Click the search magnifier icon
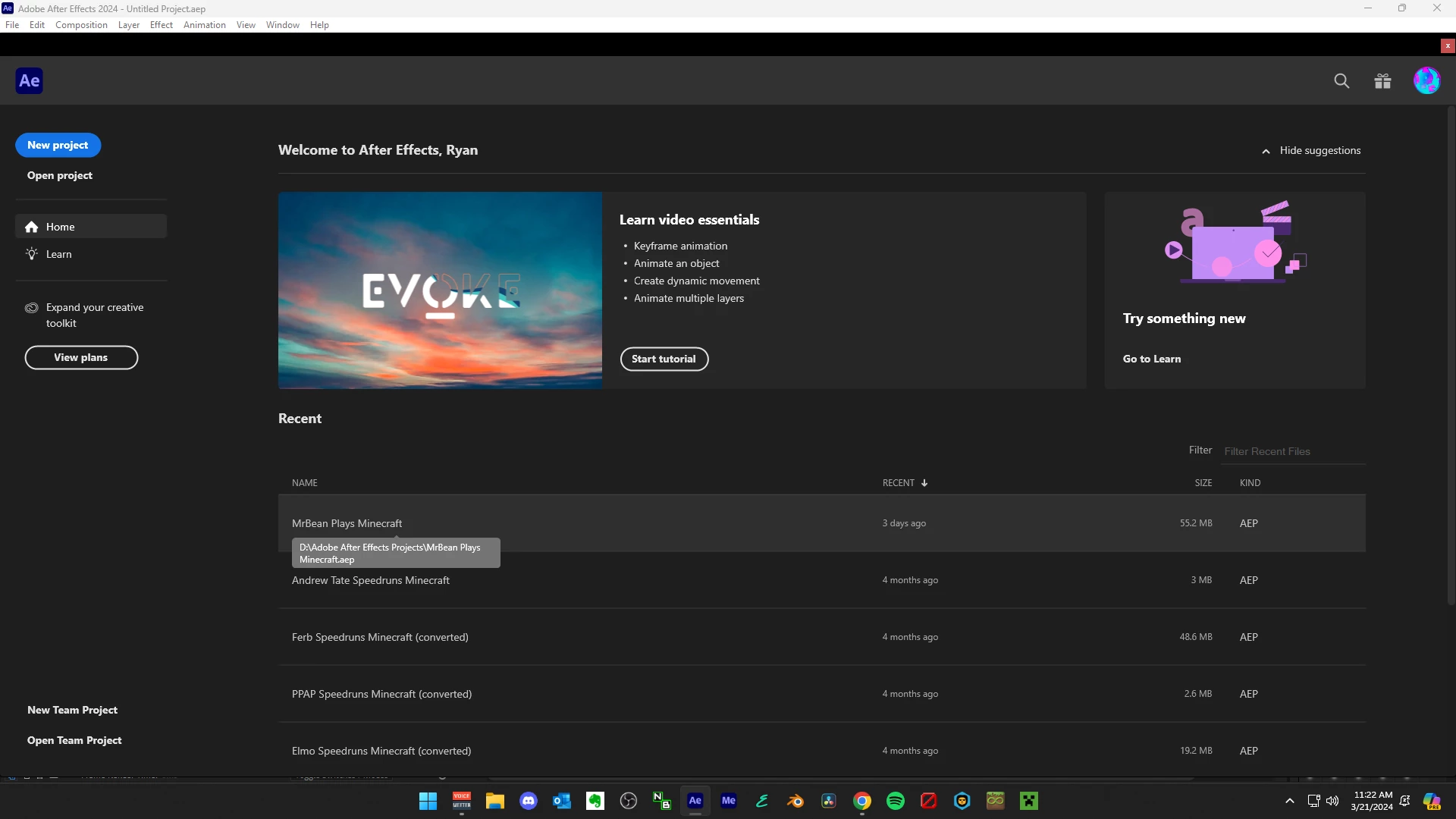The image size is (1456, 819). pyautogui.click(x=1341, y=81)
